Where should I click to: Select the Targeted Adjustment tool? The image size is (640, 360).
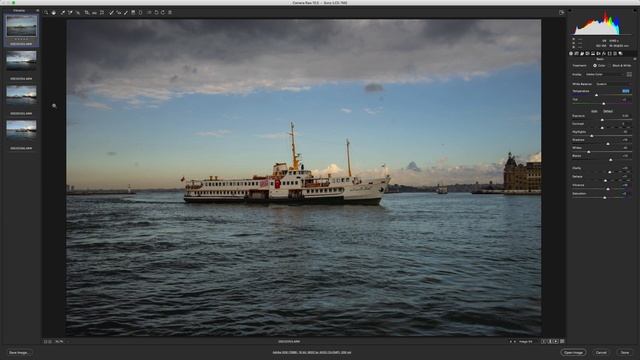(x=78, y=12)
